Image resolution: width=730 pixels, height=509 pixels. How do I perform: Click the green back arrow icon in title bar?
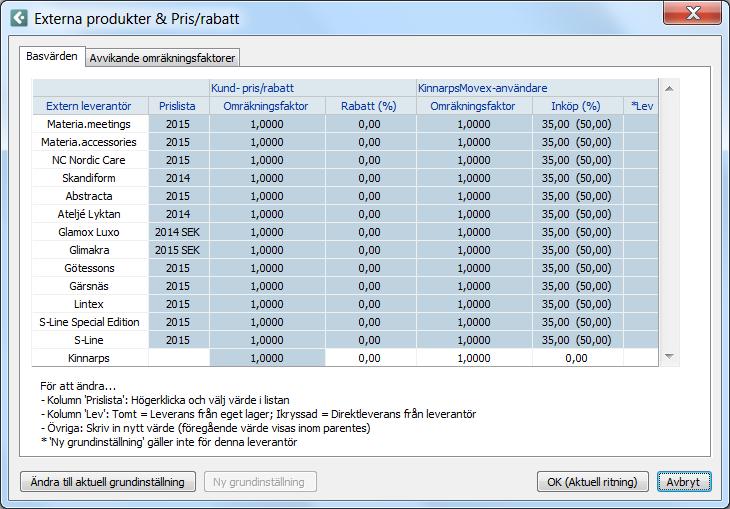pyautogui.click(x=19, y=18)
